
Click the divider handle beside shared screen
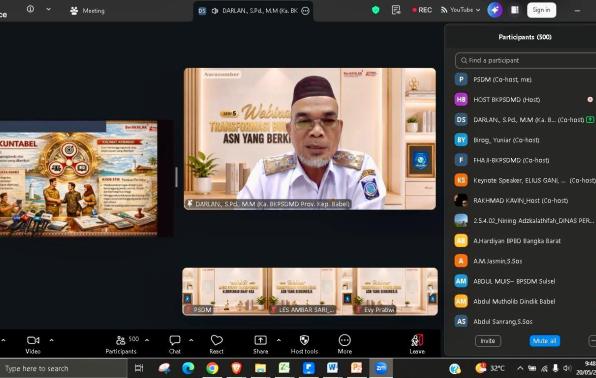(176, 177)
